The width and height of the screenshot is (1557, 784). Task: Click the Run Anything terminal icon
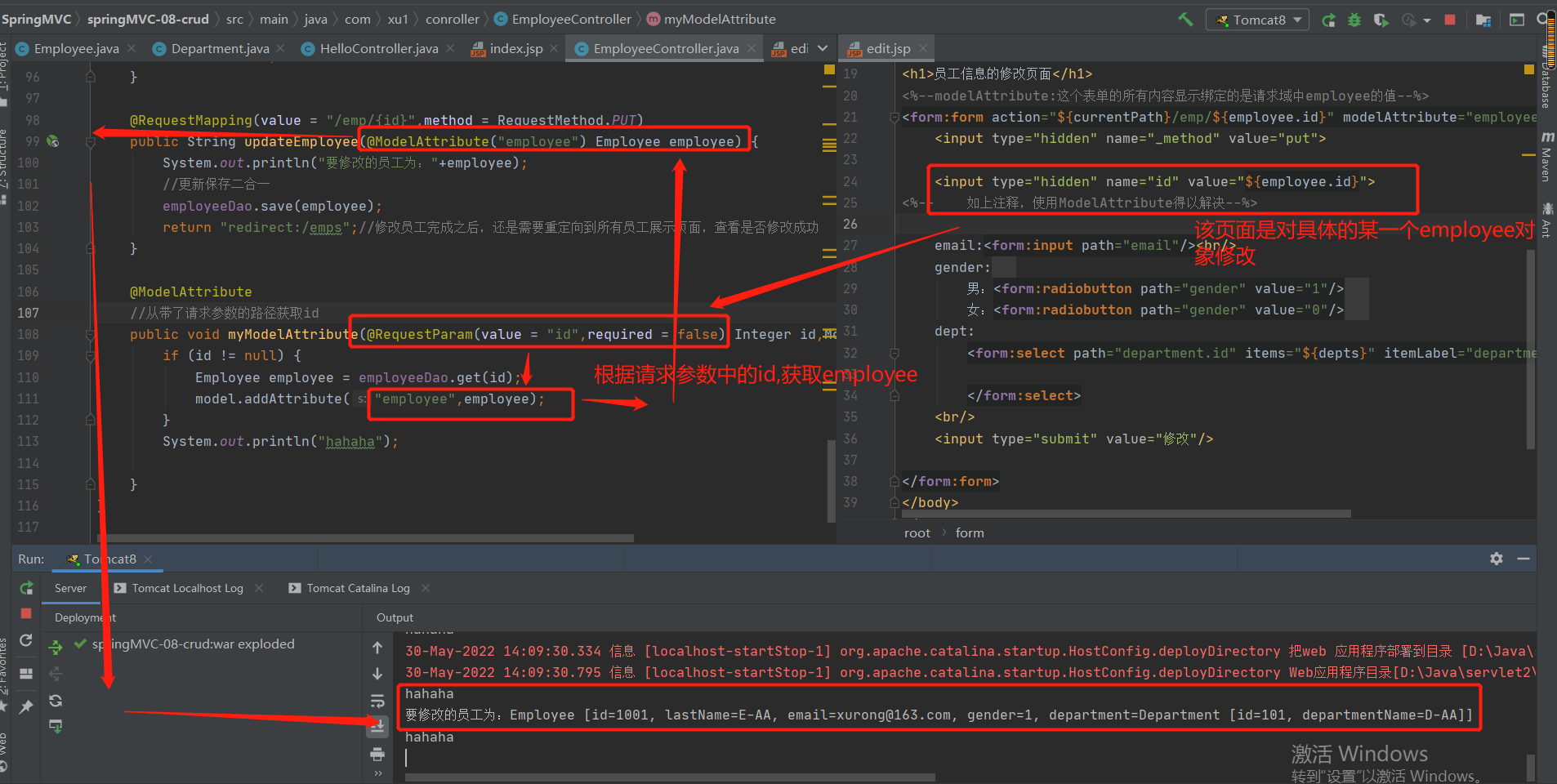point(1517,20)
